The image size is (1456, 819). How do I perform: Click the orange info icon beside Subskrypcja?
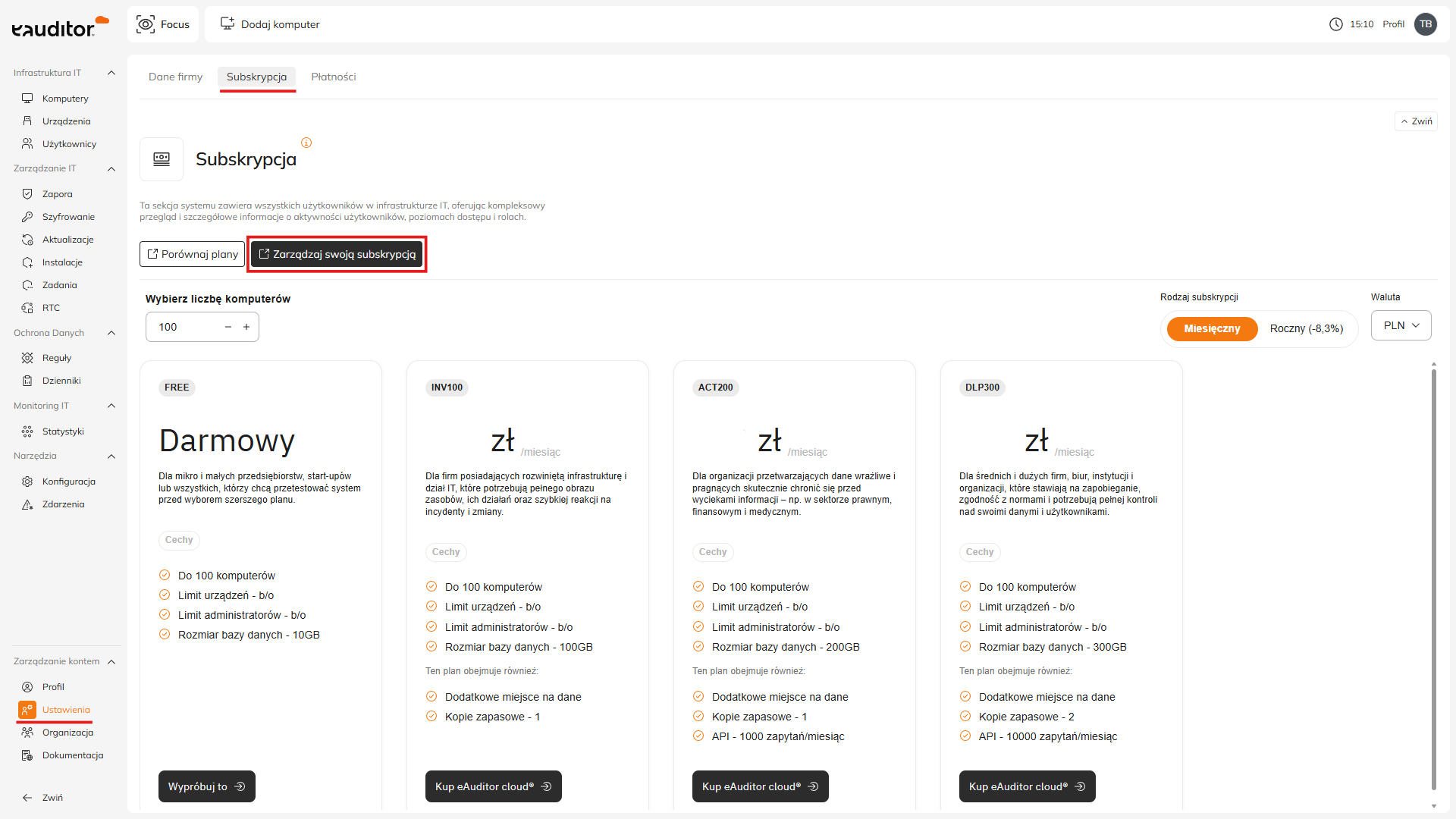(x=306, y=143)
